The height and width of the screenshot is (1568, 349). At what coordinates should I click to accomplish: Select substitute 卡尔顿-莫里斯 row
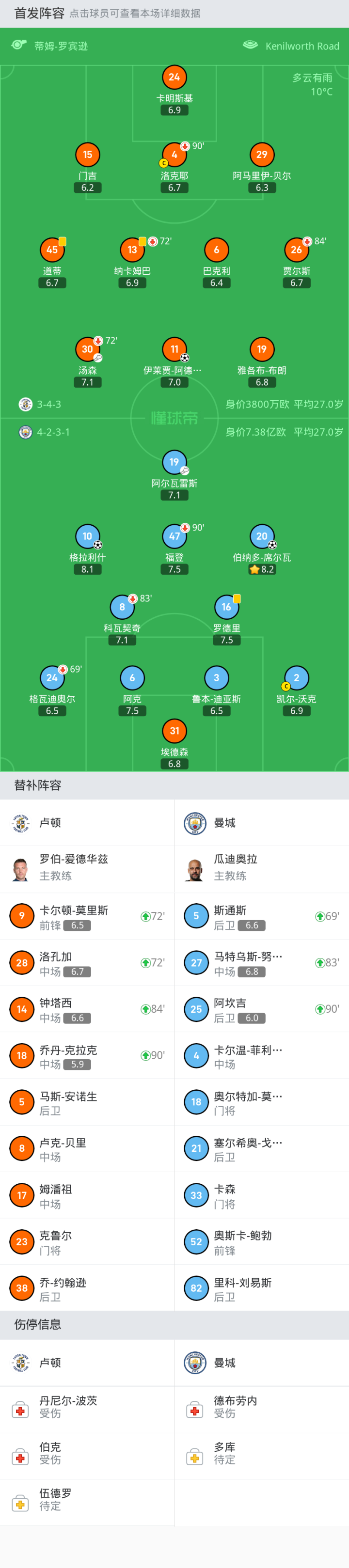tap(87, 916)
